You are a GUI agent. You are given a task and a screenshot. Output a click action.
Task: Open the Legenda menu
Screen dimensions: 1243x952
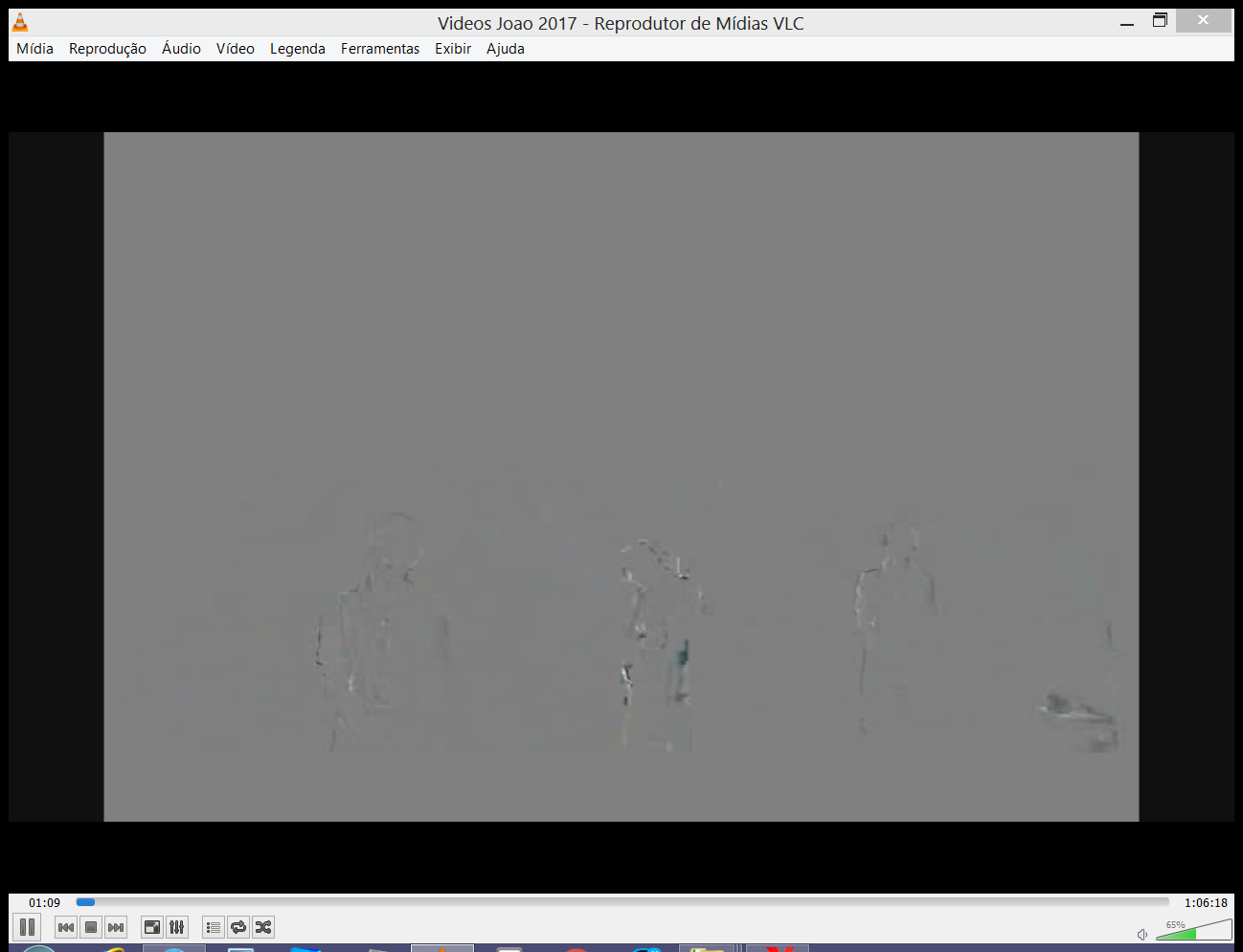[297, 49]
